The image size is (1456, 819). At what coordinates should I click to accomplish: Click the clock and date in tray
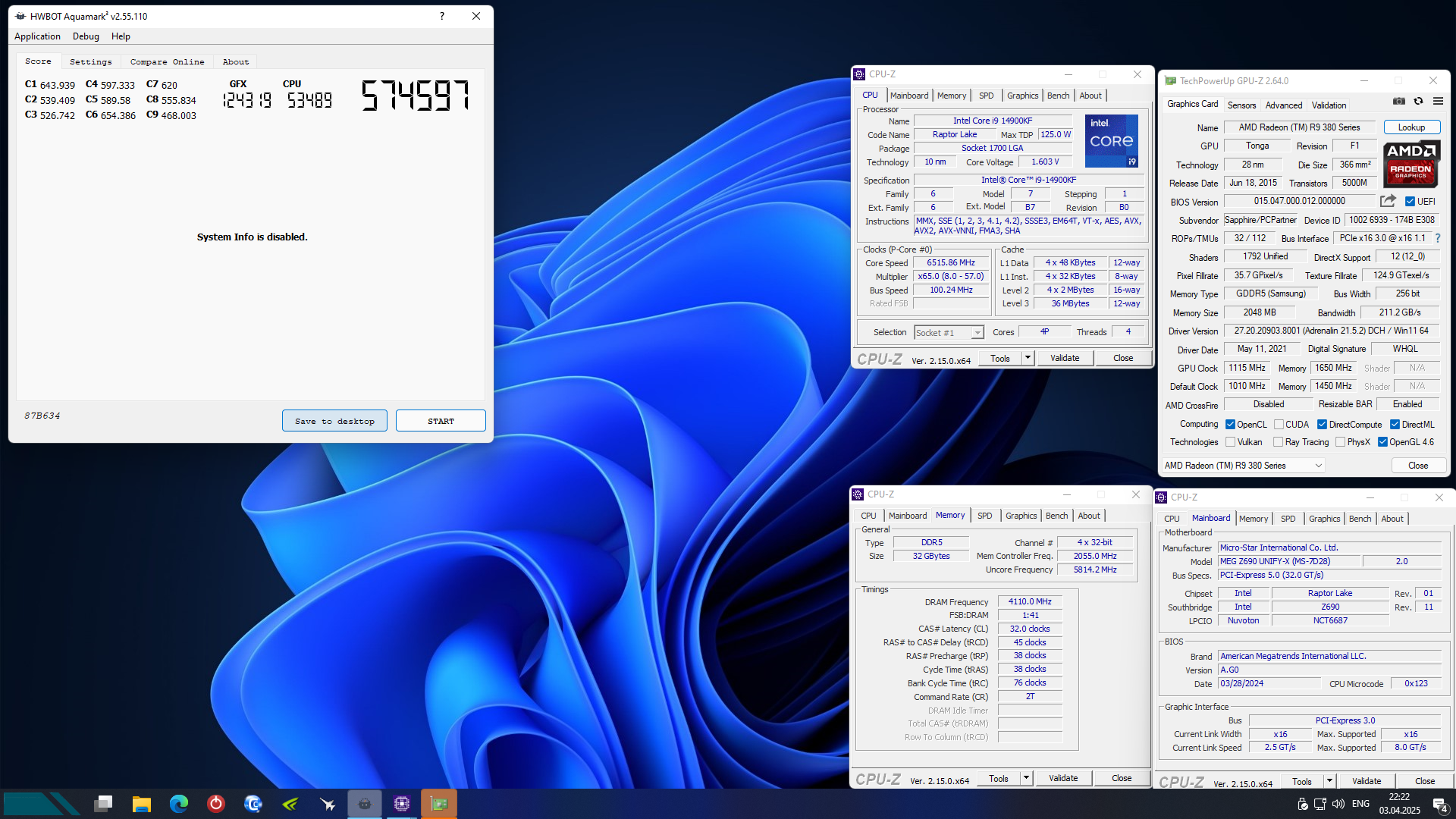pos(1399,804)
